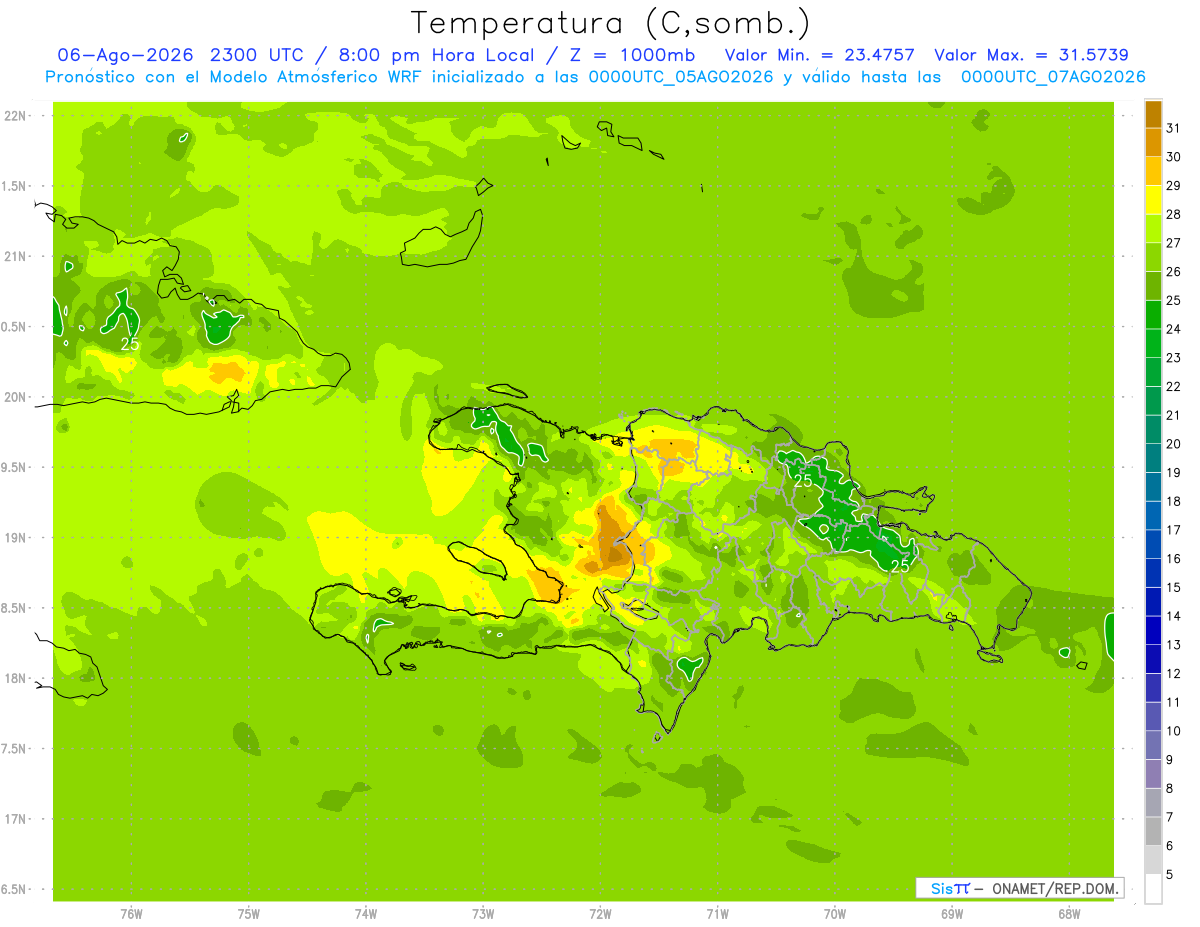Screen dimensions: 1200x927
Task: Click the teal color bar segment between 19 and 20
Action: coord(1153,458)
